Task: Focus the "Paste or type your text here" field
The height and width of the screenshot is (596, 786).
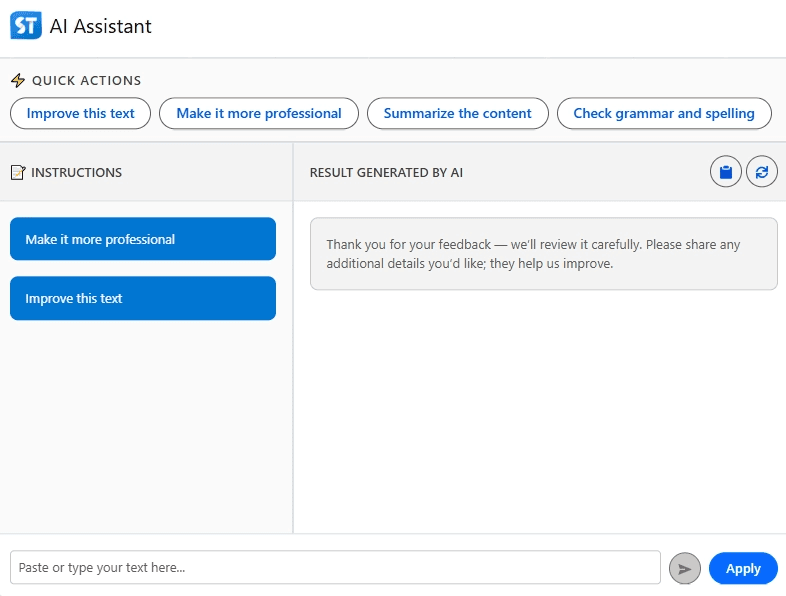Action: pos(335,567)
